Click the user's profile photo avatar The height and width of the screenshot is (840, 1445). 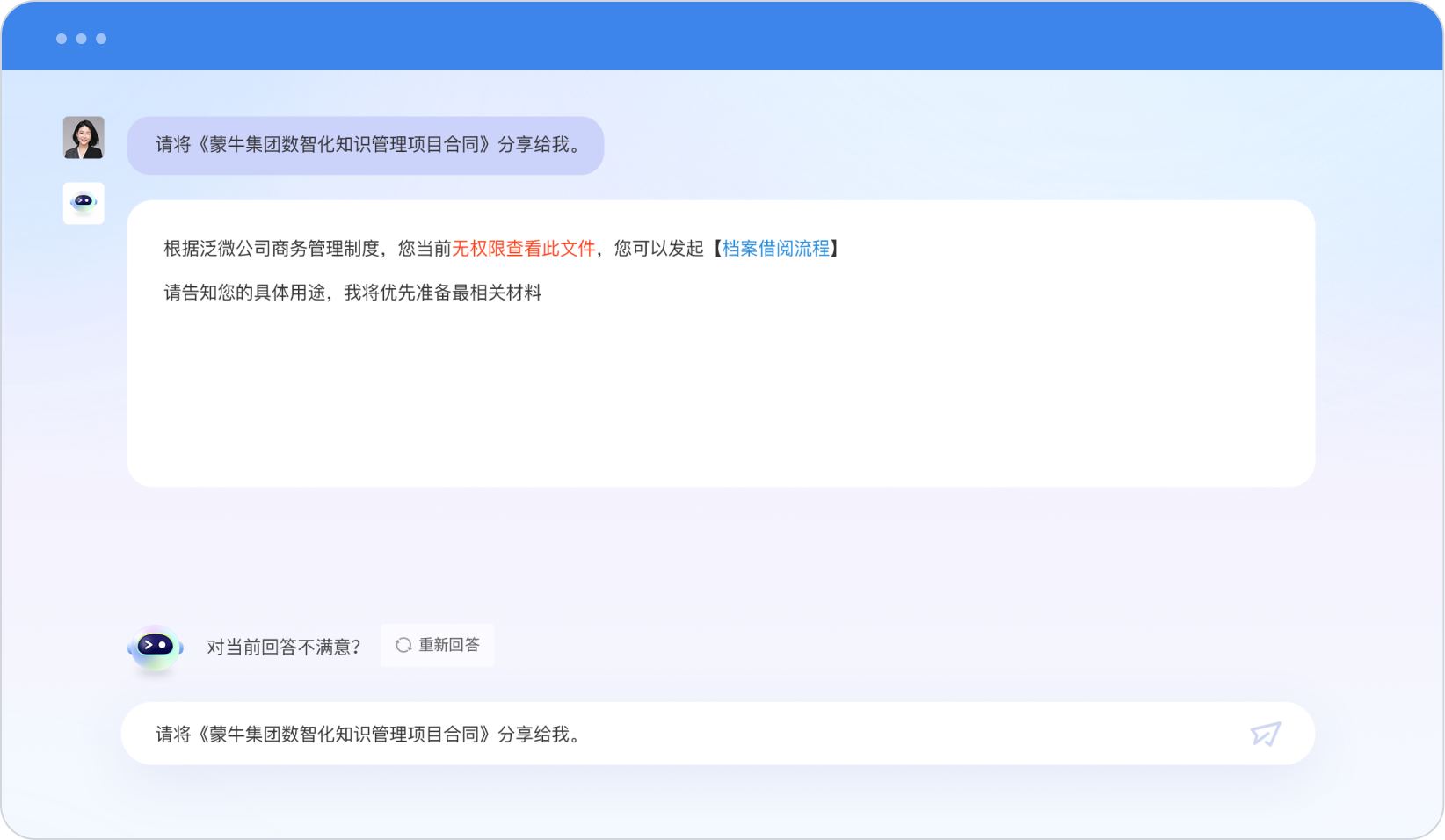point(84,138)
